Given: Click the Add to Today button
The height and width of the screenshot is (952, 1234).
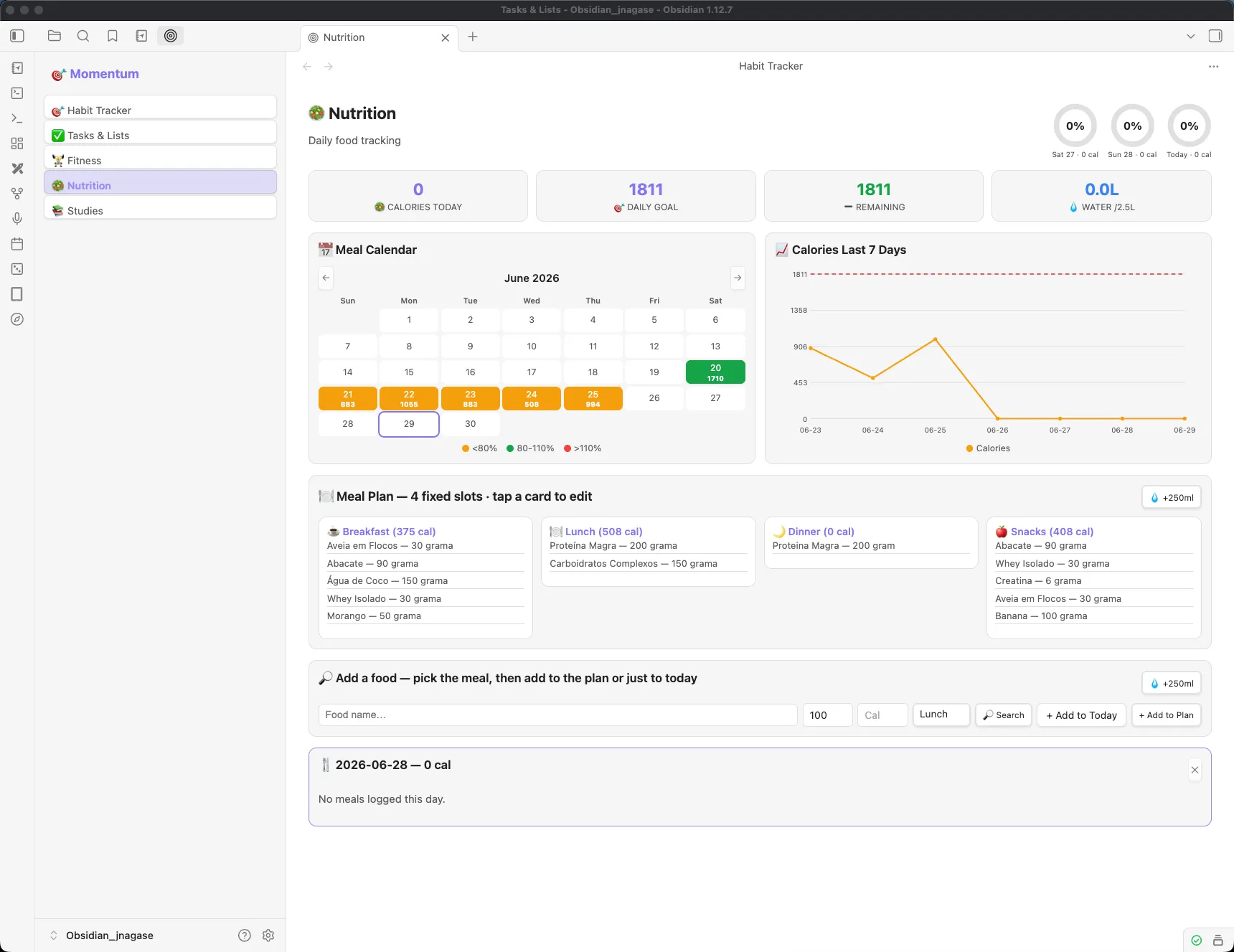Looking at the screenshot, I should point(1082,715).
